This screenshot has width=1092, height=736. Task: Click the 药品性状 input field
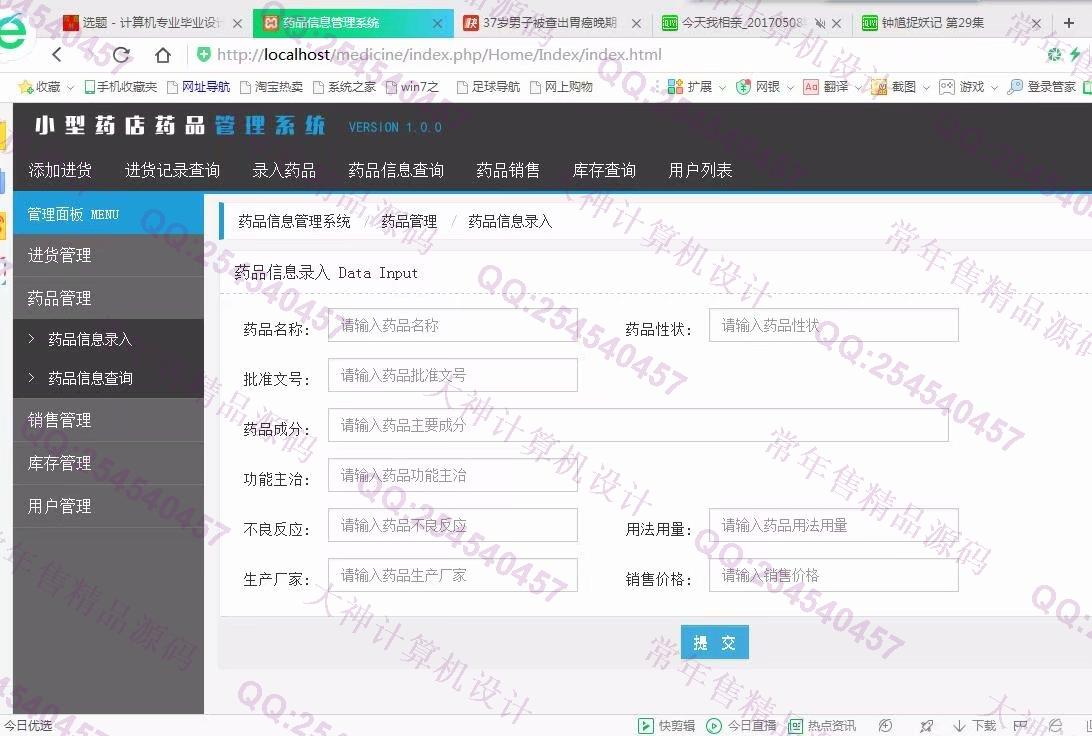click(x=834, y=325)
